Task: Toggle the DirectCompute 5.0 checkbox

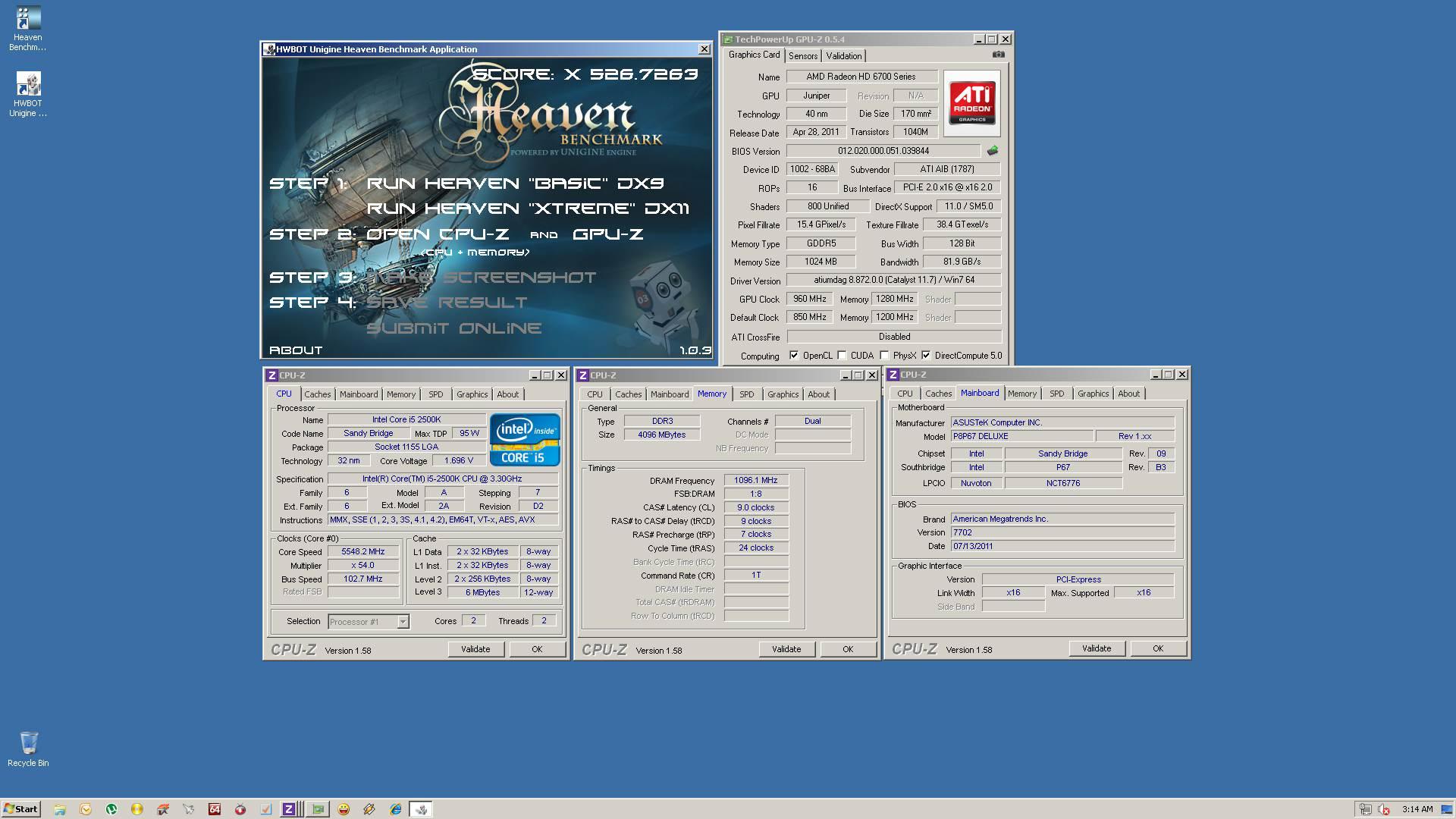Action: pyautogui.click(x=926, y=356)
